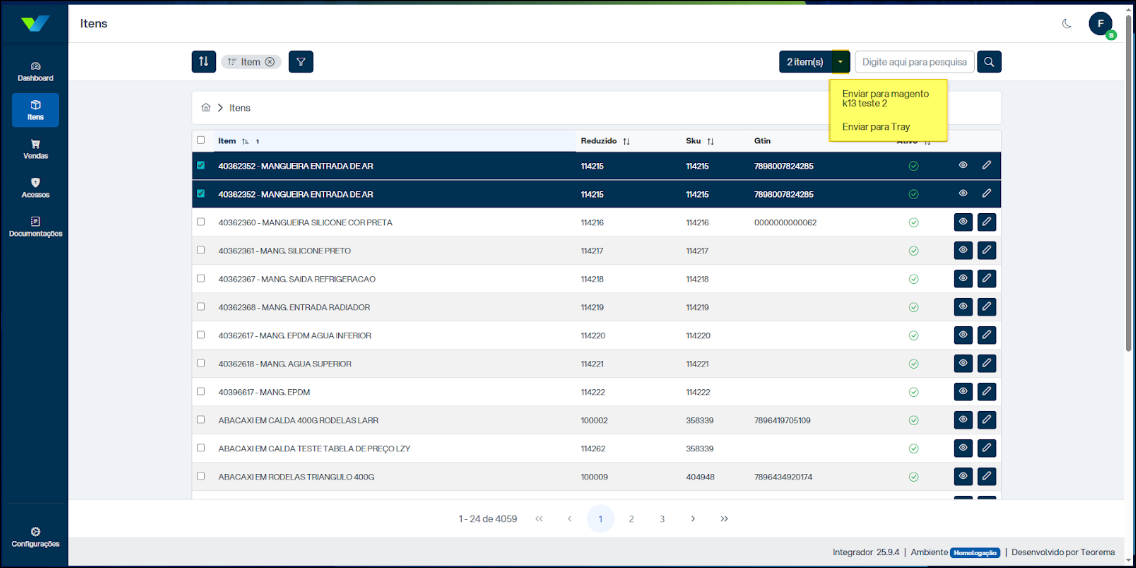Click Itens in the breadcrumb
This screenshot has height=568, width=1136.
240,107
